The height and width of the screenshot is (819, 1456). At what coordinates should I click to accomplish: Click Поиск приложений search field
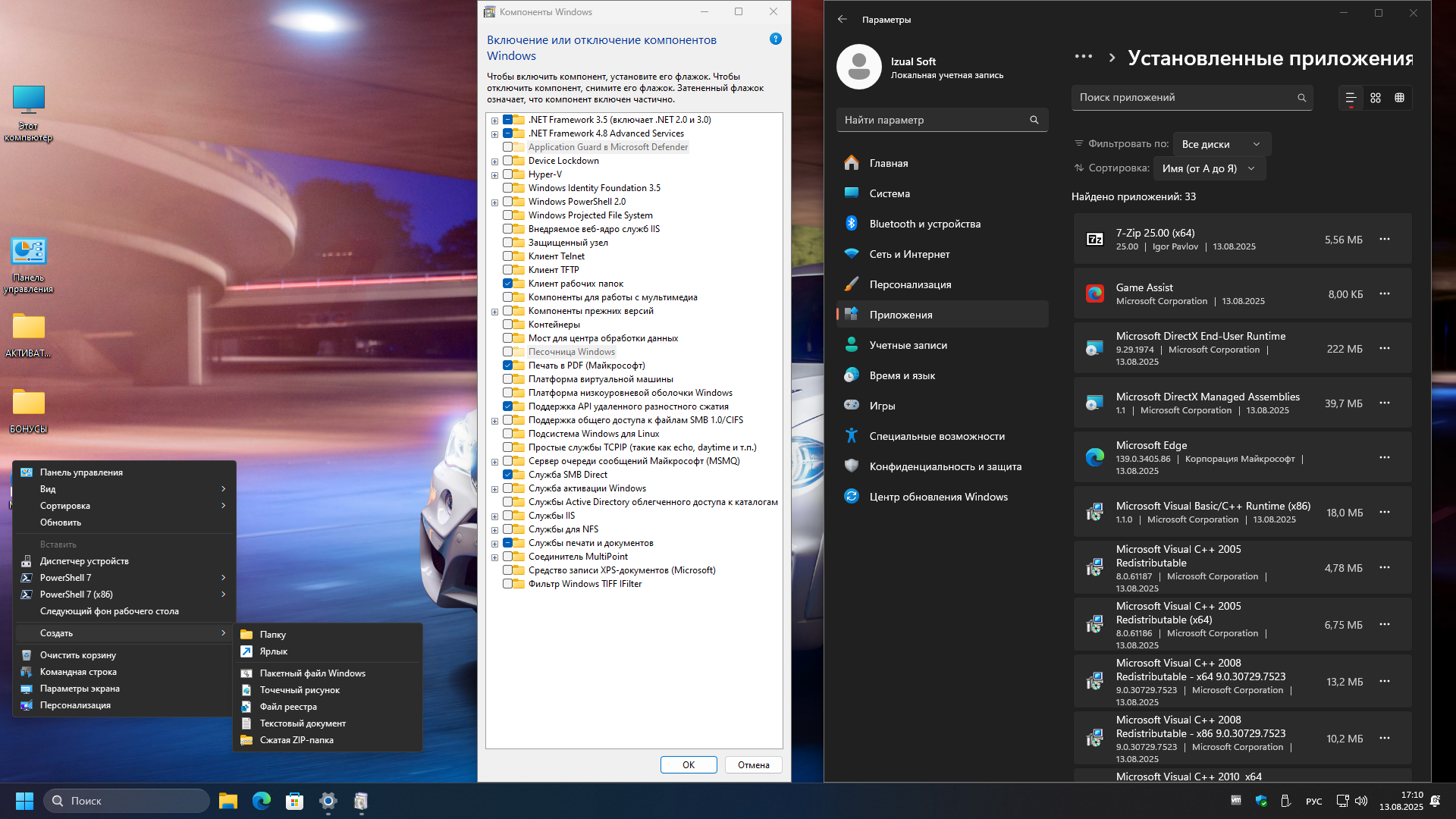(1192, 98)
